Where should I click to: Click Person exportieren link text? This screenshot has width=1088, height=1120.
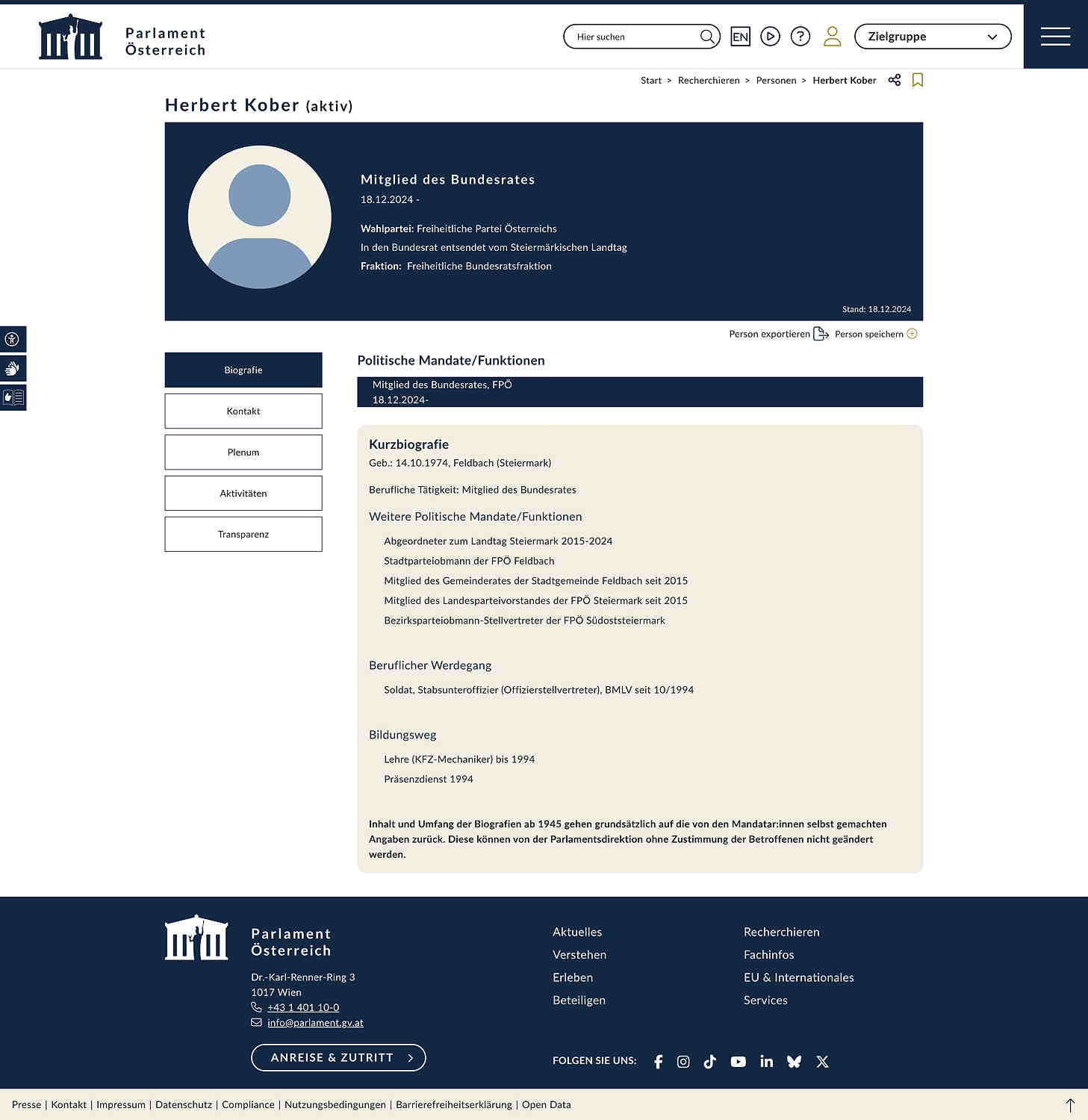coord(769,335)
